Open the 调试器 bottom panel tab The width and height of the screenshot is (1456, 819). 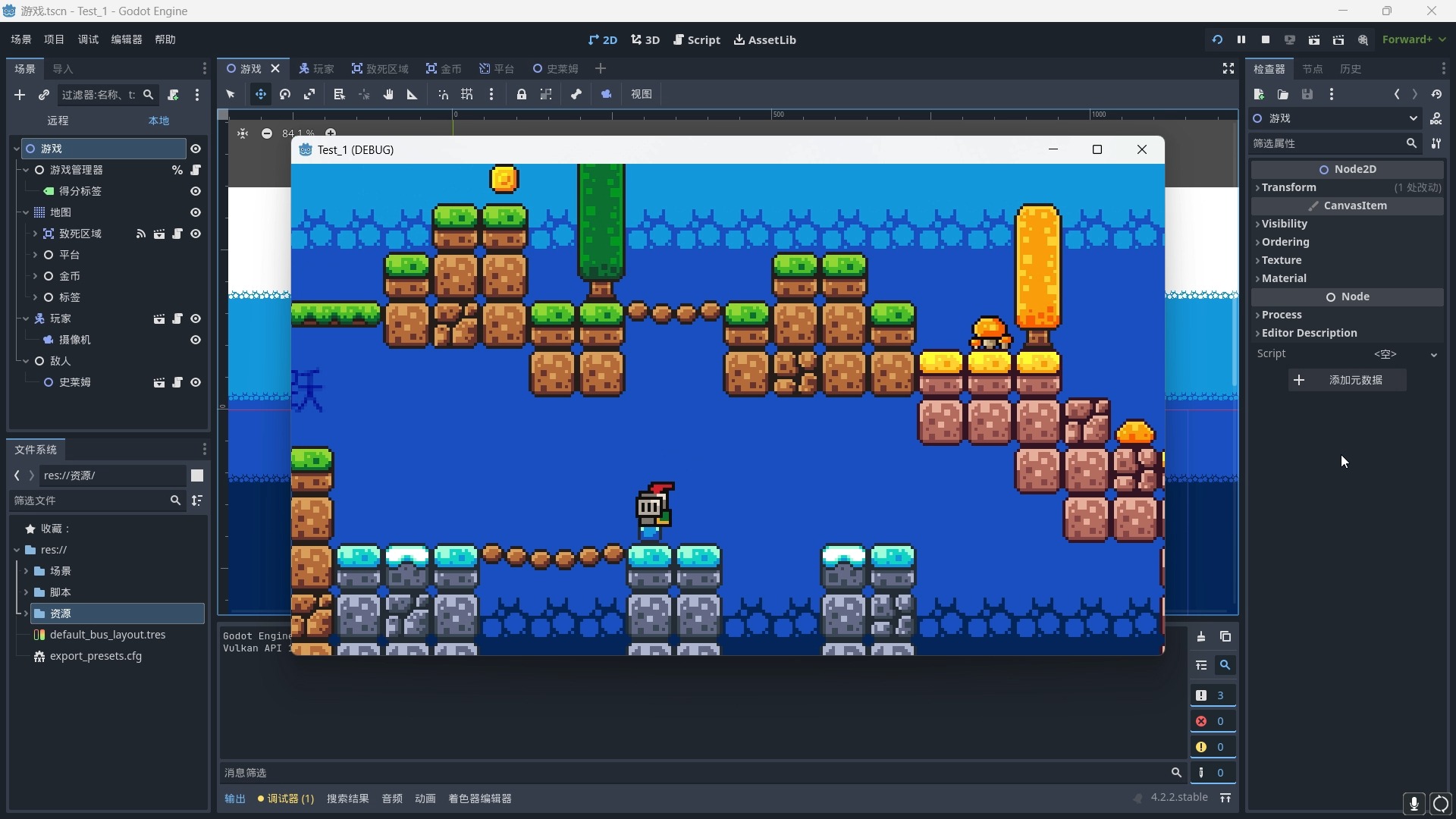click(x=286, y=799)
